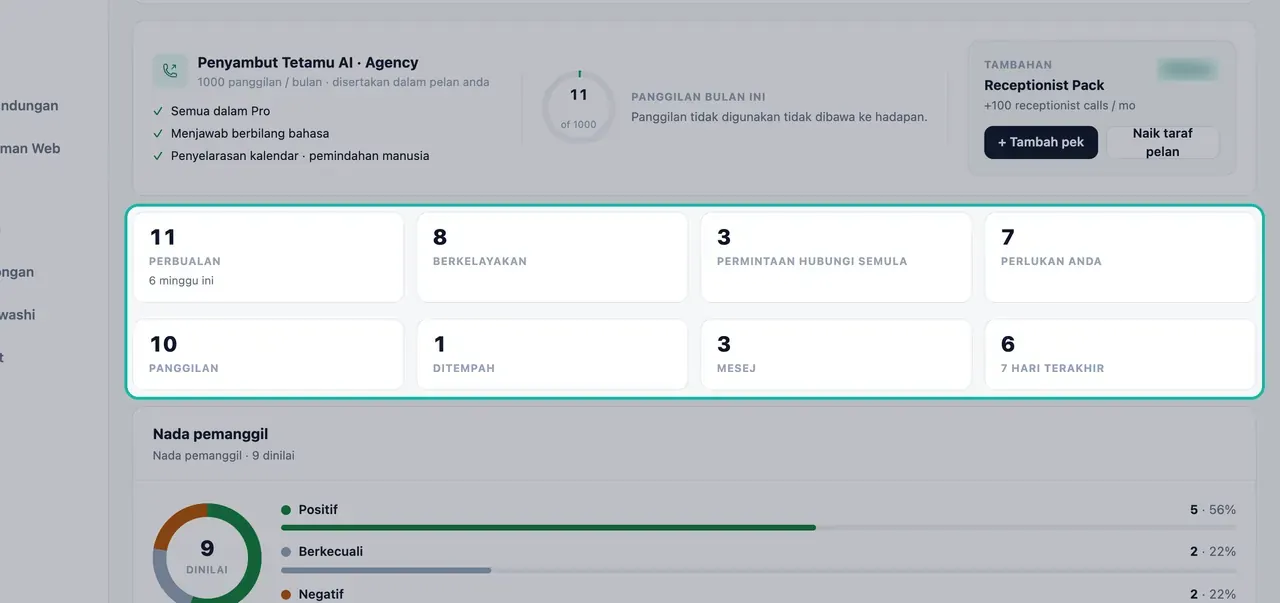This screenshot has width=1280, height=603.
Task: Click the checkmark next to Menjawab berbilang bahasa
Action: (x=158, y=133)
